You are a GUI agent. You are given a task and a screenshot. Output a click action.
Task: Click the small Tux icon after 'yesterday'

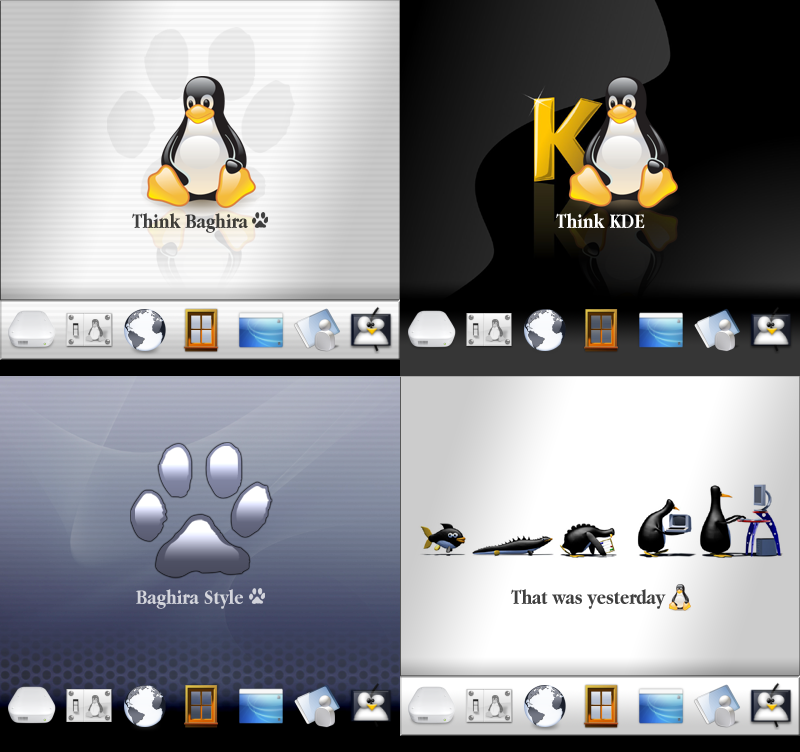(680, 597)
